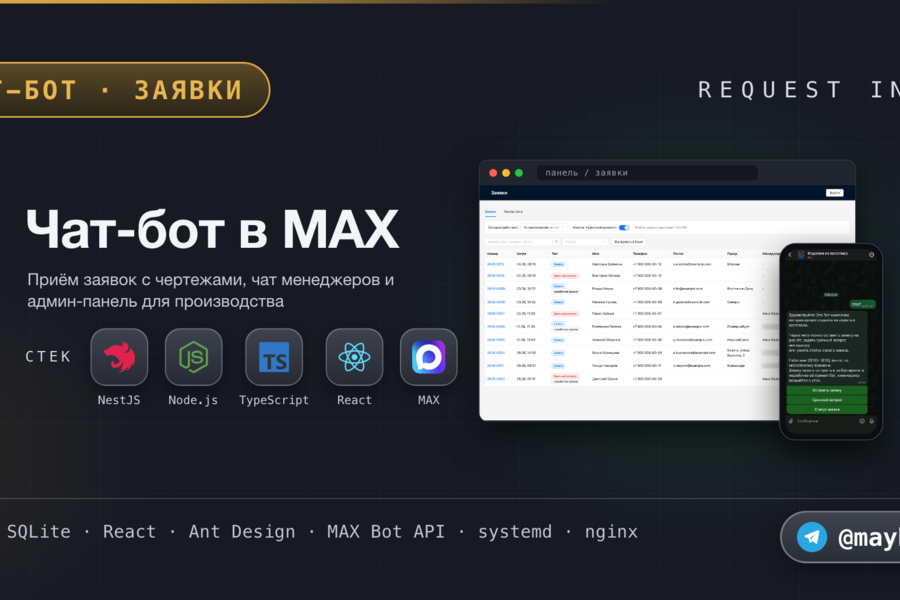The height and width of the screenshot is (600, 900).
Task: Click the start message bubble in phone chat
Action: (862, 304)
